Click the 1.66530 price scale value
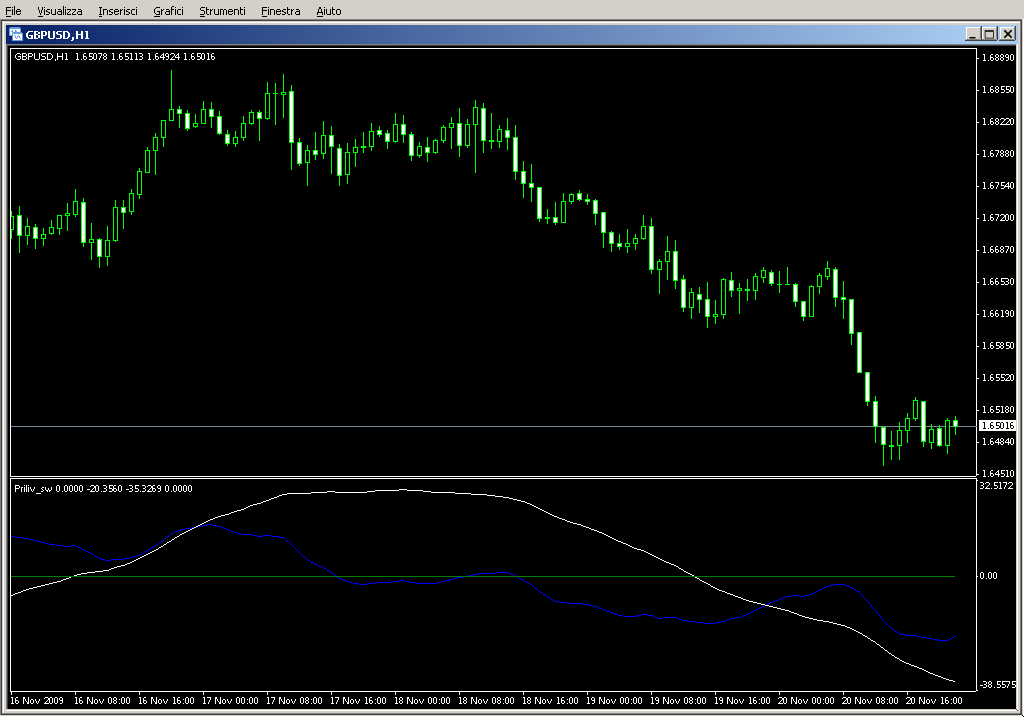 point(998,281)
